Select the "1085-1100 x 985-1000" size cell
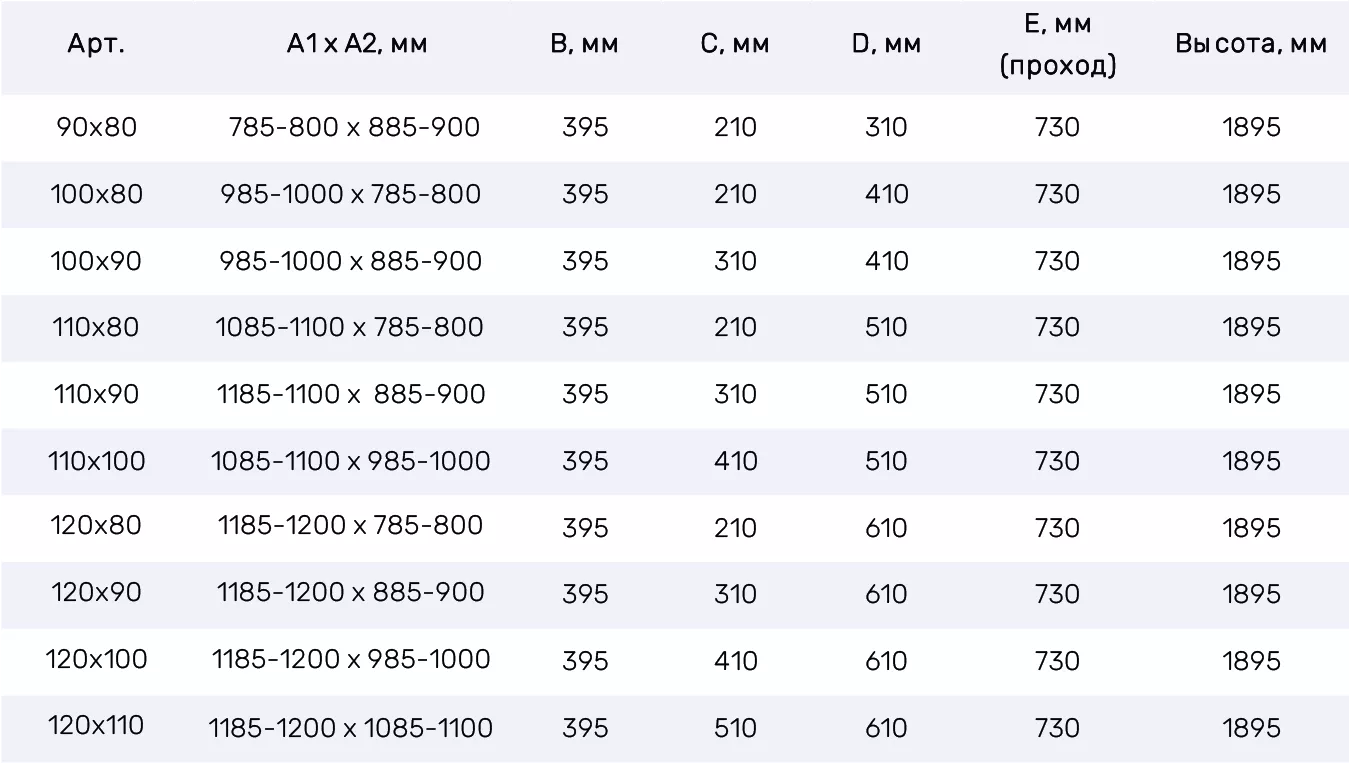This screenshot has height=763, width=1349. click(351, 461)
